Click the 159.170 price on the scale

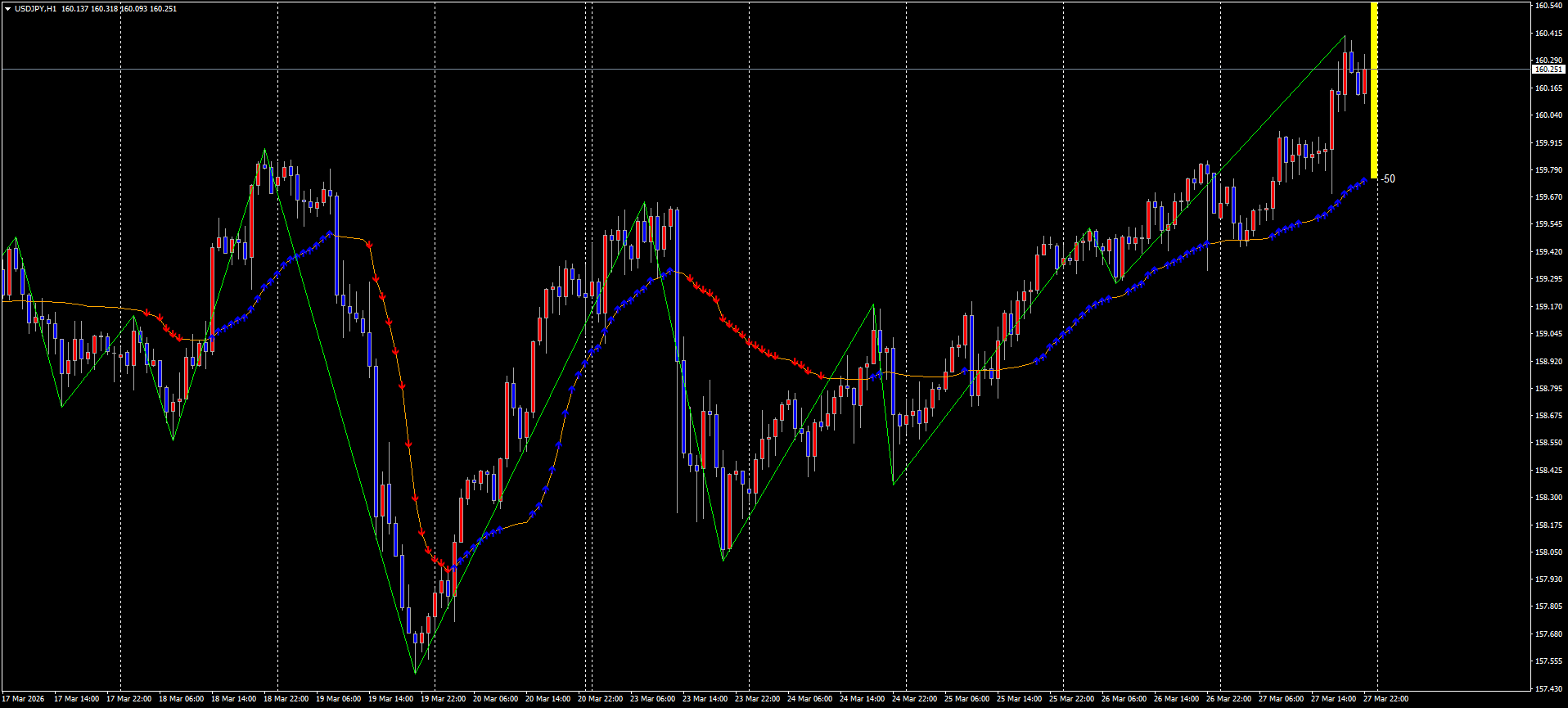point(1548,307)
